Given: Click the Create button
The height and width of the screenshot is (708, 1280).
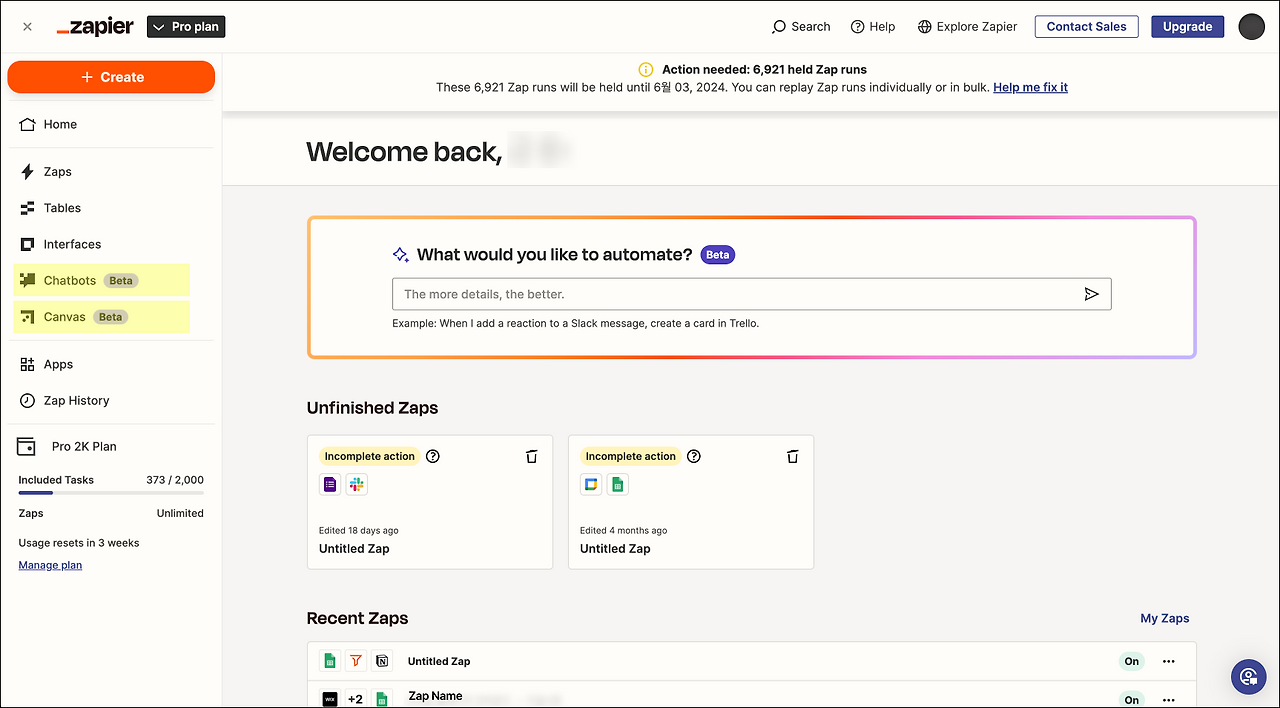Looking at the screenshot, I should [111, 77].
